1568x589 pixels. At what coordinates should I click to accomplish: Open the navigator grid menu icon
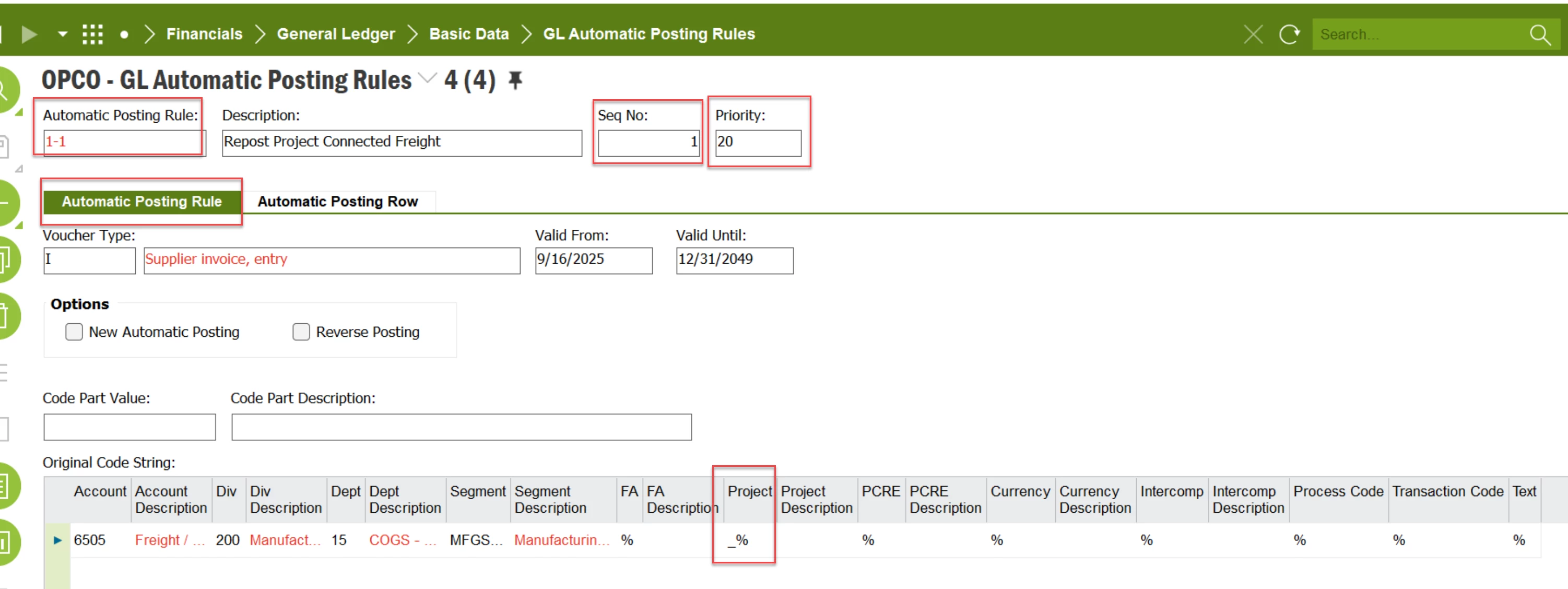click(x=92, y=34)
